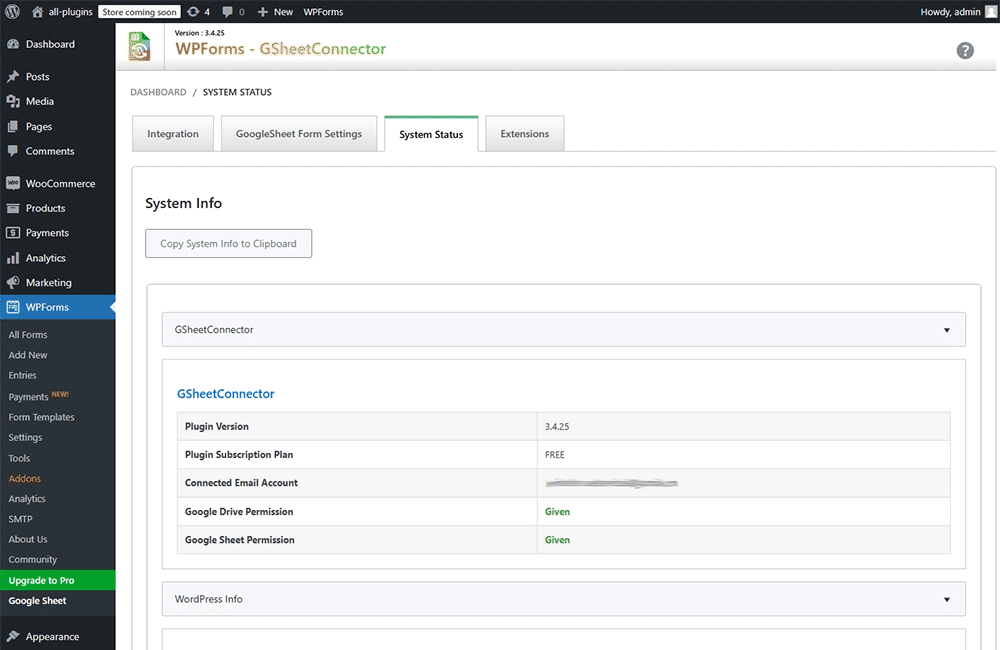Open the comments bubble icon in admin bar

click(x=227, y=11)
